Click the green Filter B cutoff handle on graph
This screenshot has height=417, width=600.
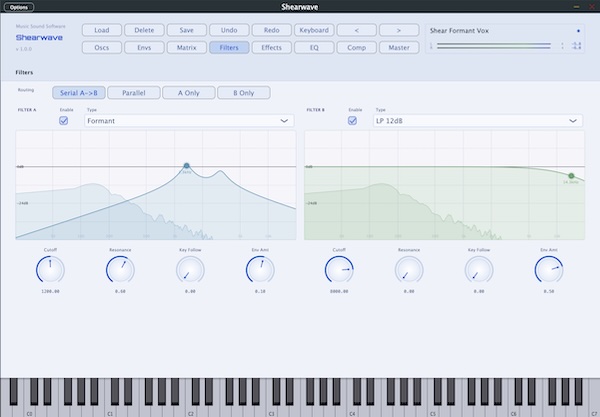[571, 176]
